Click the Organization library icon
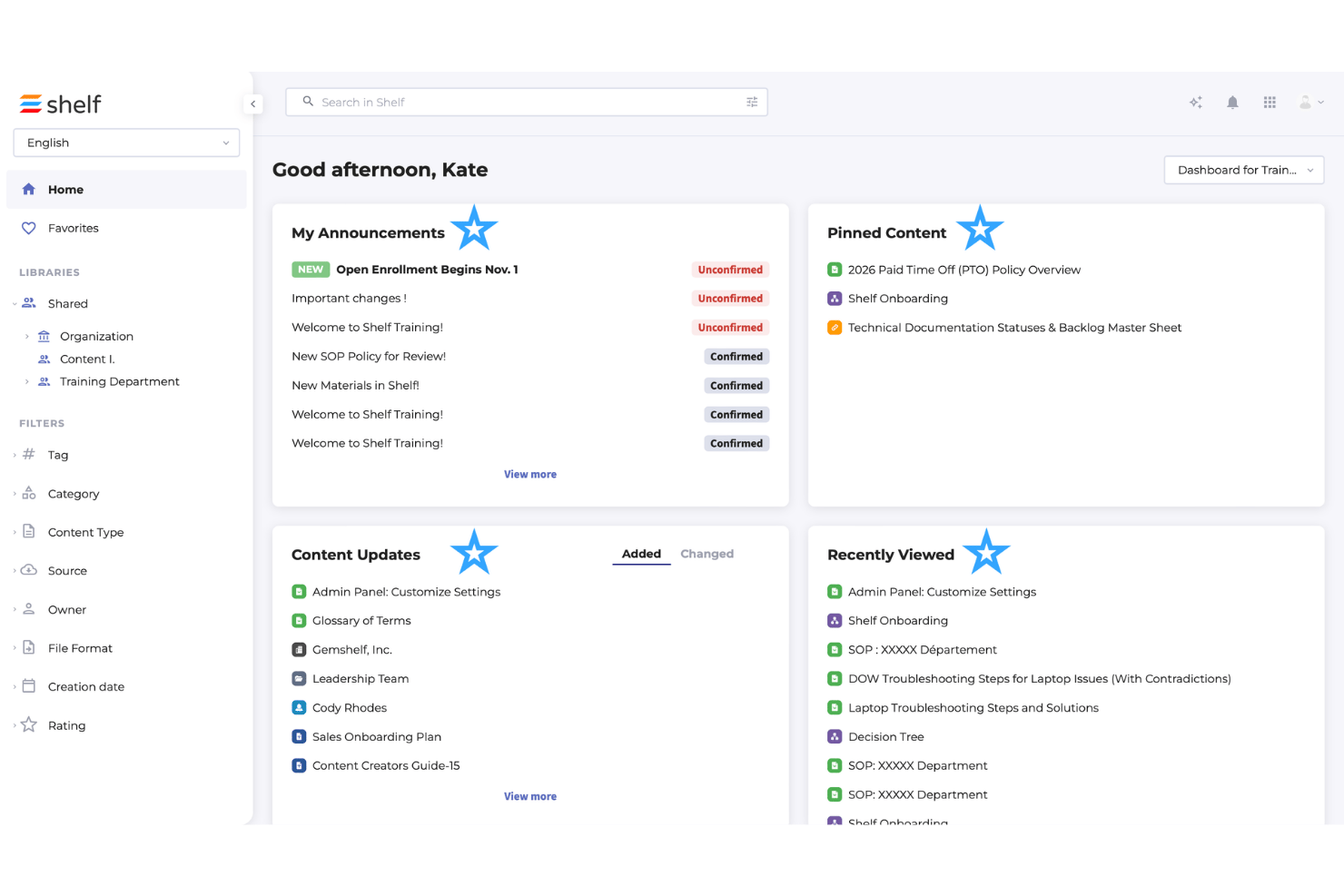The width and height of the screenshot is (1344, 896). [x=44, y=337]
